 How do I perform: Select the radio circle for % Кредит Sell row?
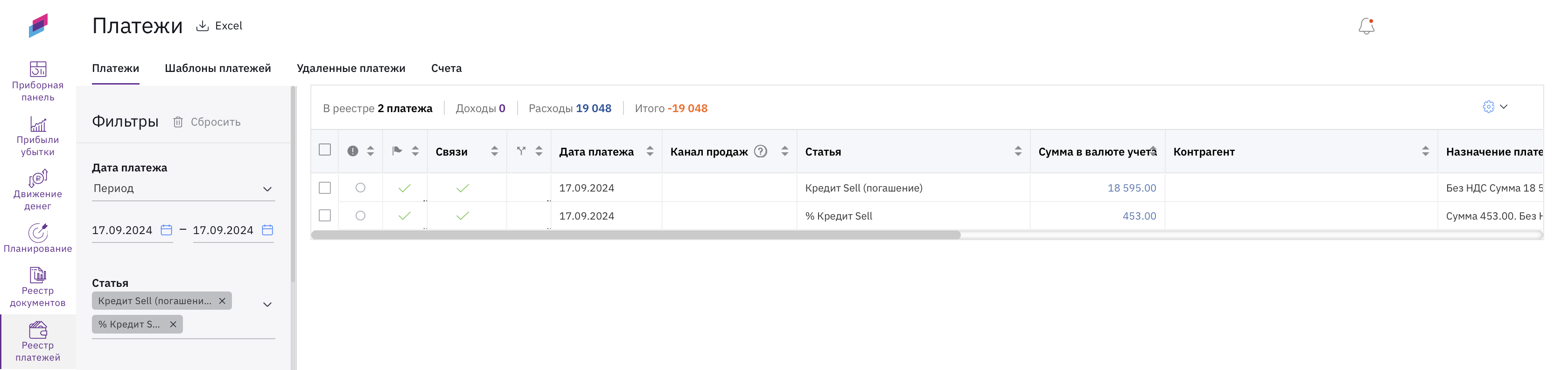[360, 216]
